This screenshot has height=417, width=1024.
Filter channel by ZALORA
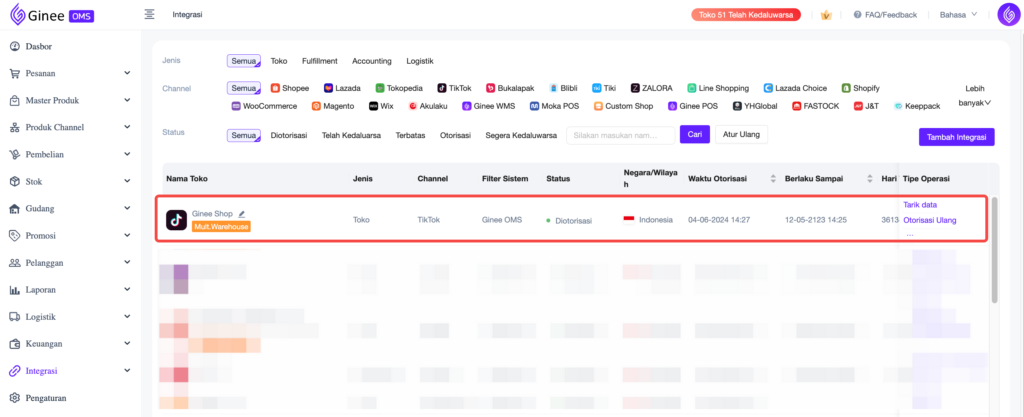[x=652, y=88]
